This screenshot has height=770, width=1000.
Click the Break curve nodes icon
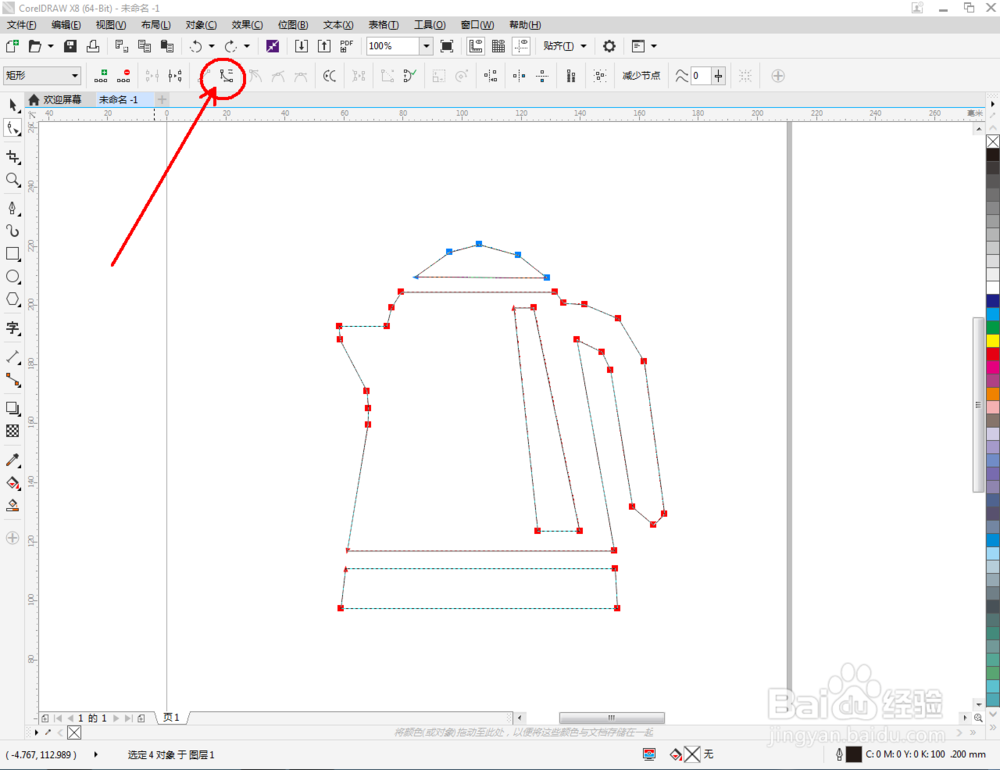[x=175, y=76]
